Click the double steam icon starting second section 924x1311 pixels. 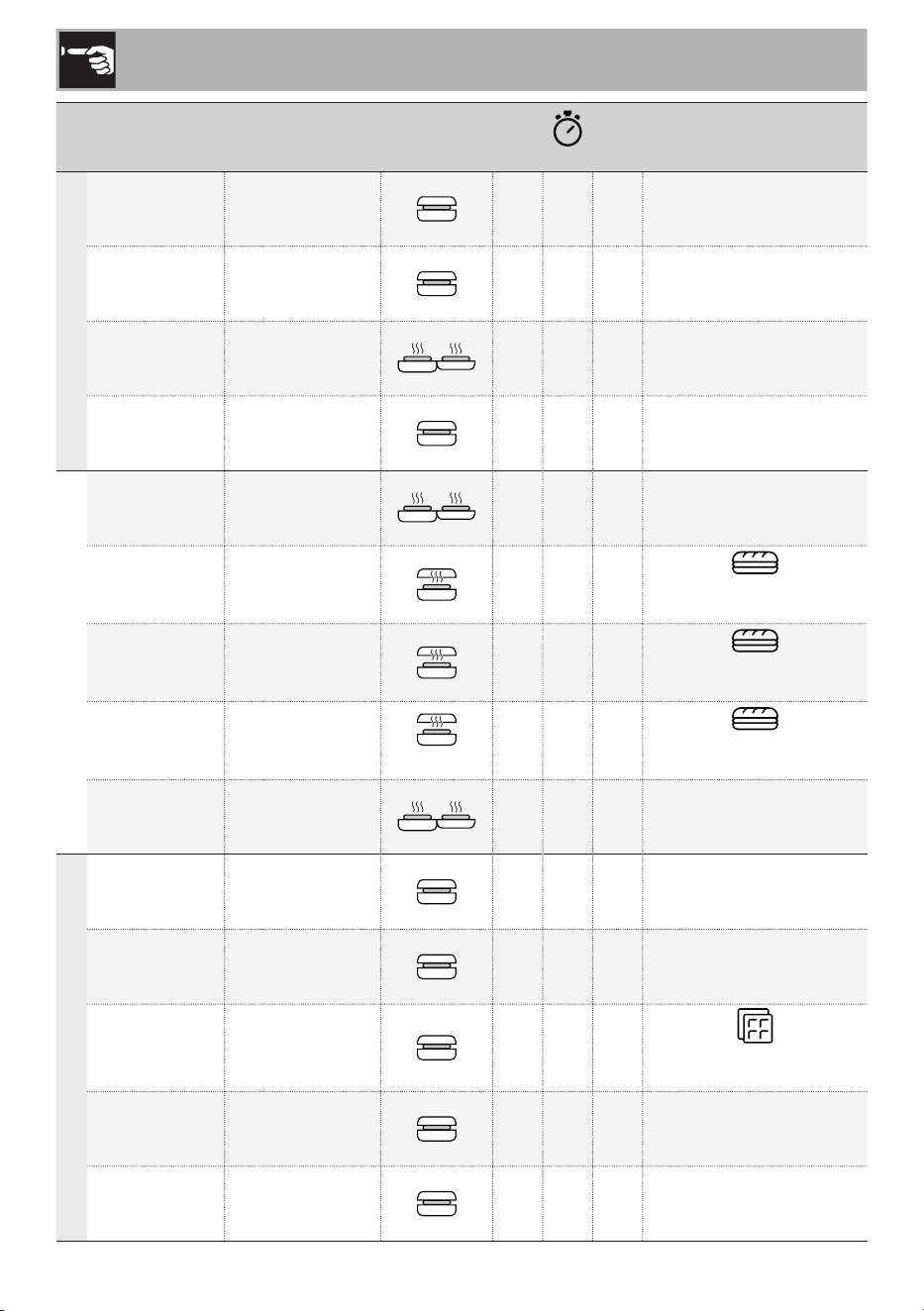tap(437, 508)
